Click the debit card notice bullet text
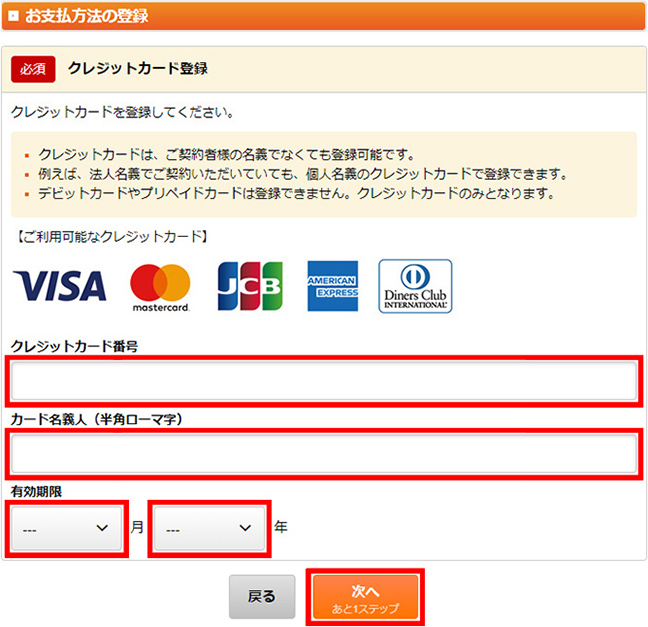 coord(296,193)
